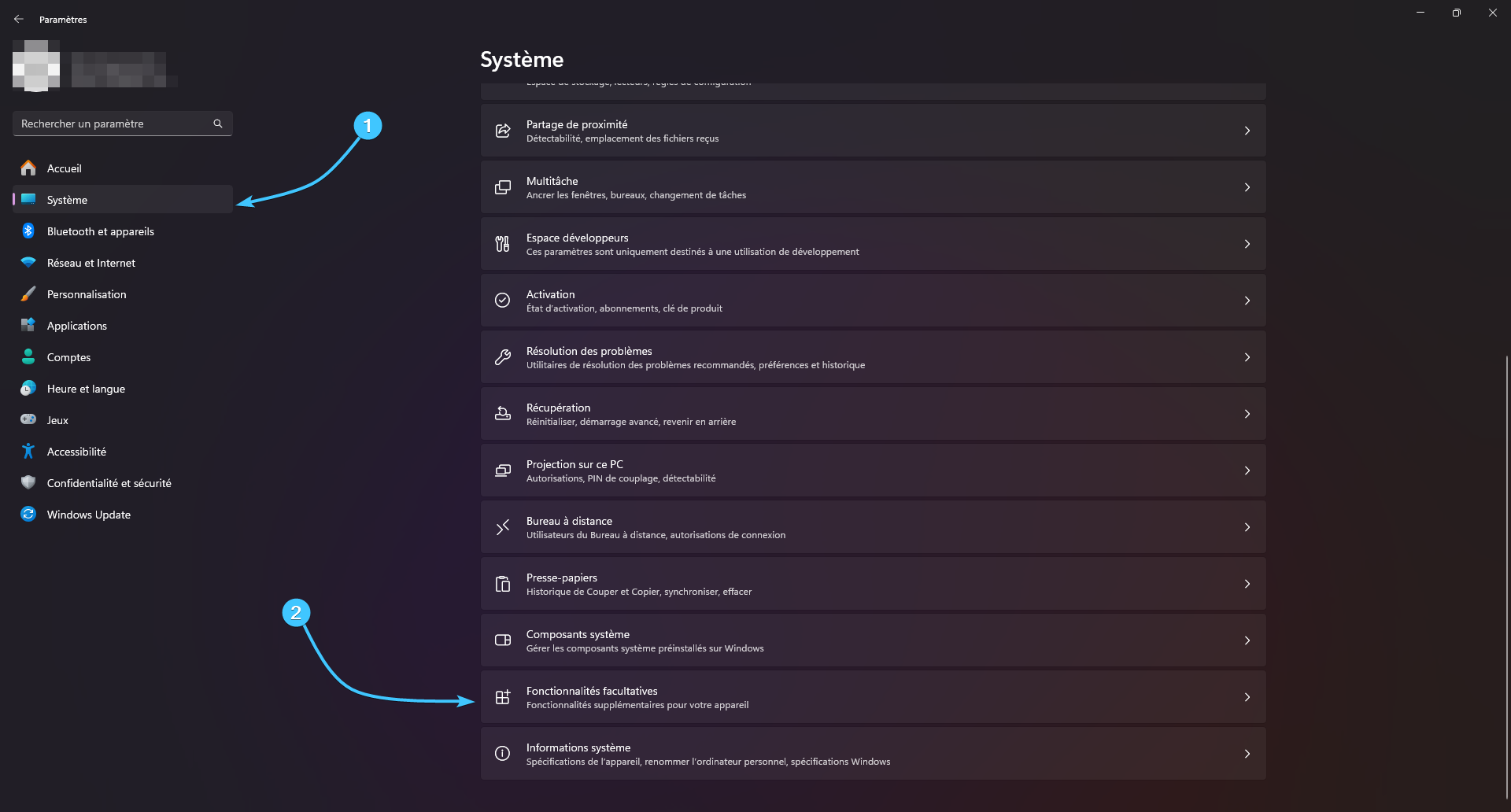Click the search magnifier icon
The width and height of the screenshot is (1511, 812).
pos(218,124)
